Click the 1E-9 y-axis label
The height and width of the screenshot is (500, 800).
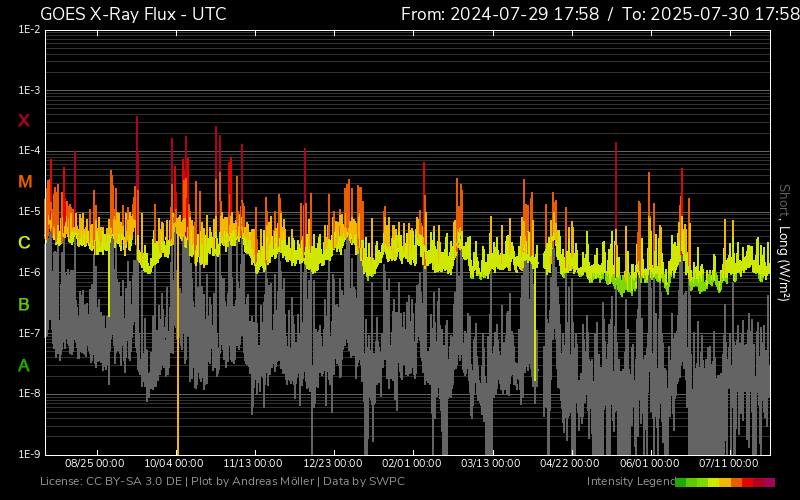[x=29, y=454]
